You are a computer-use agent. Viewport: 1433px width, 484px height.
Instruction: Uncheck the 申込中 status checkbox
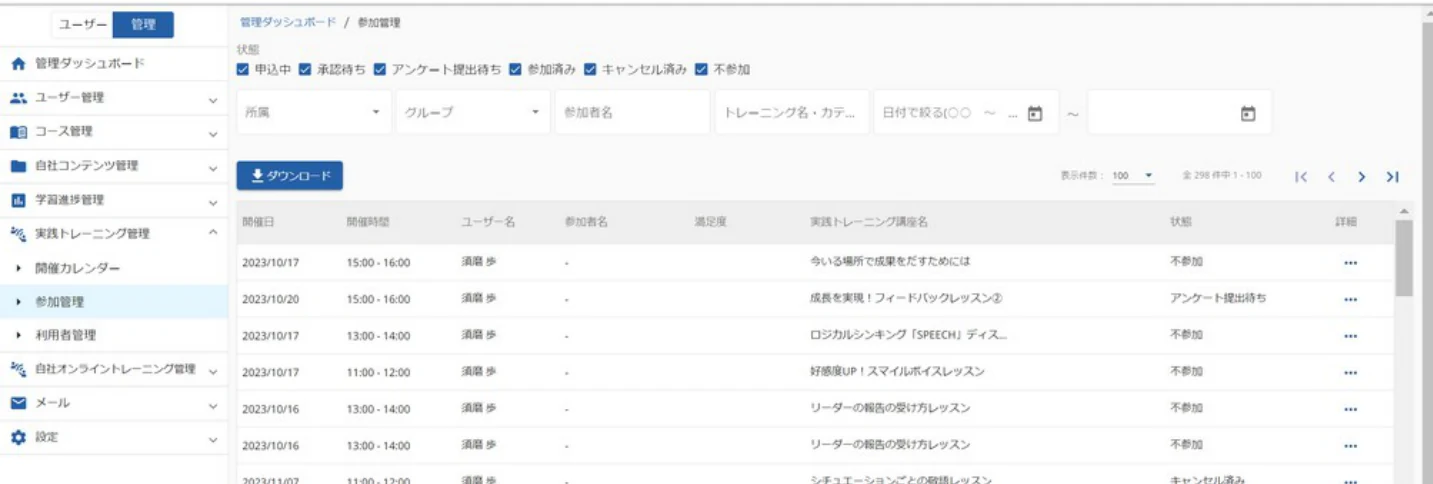coord(243,69)
